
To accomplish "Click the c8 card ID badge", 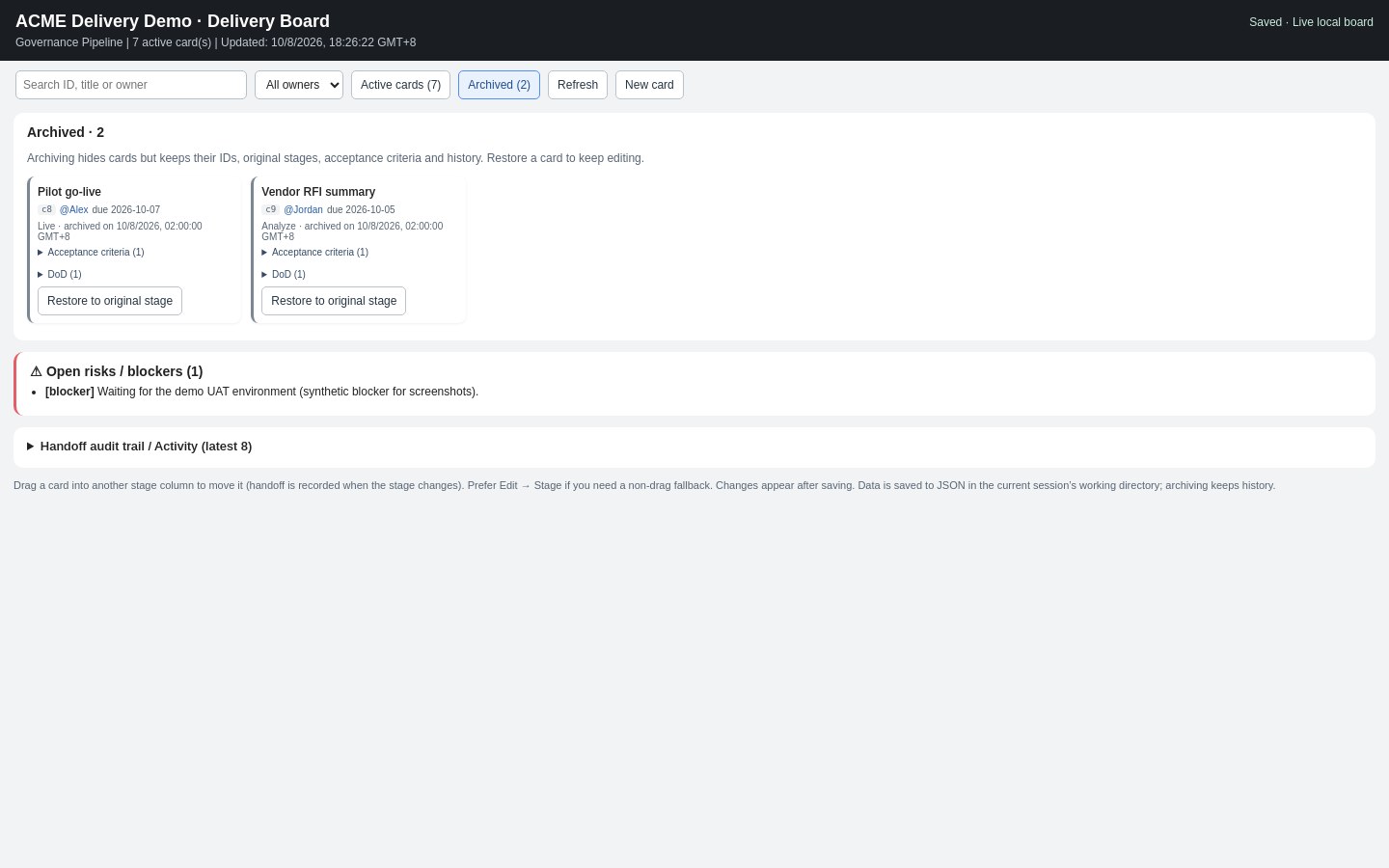I will point(47,210).
